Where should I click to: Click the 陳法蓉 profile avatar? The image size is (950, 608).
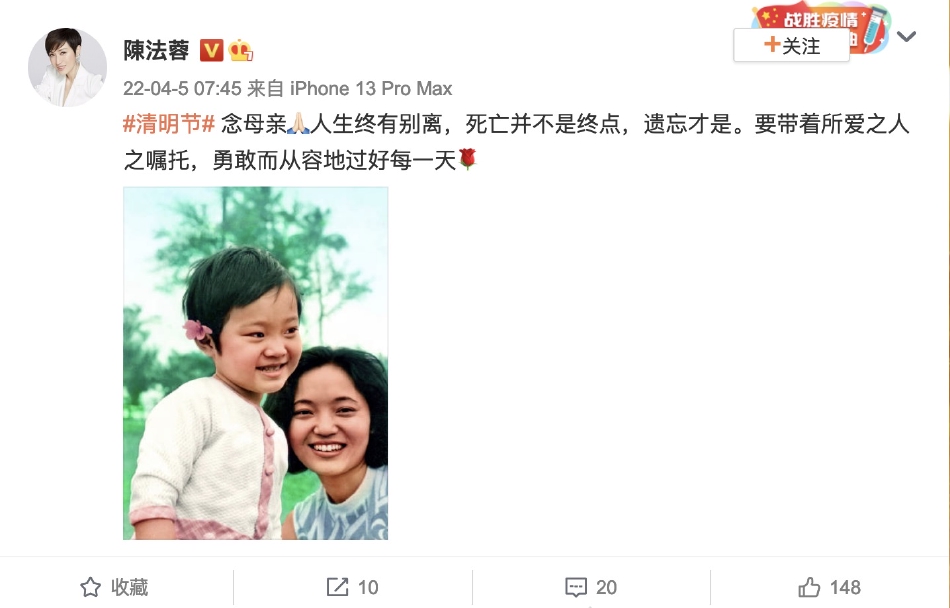click(67, 67)
